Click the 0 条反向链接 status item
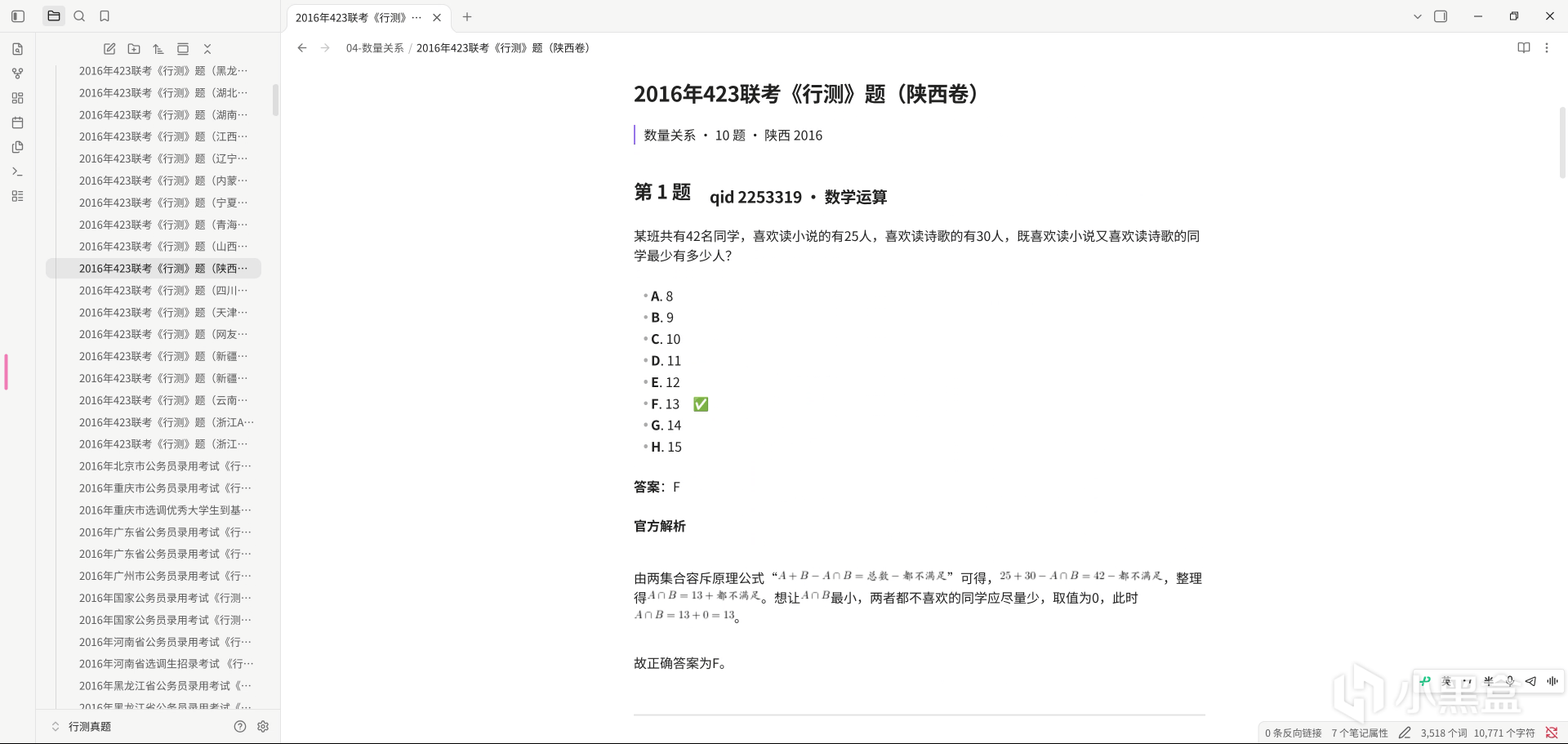This screenshot has height=744, width=1568. pyautogui.click(x=1294, y=733)
